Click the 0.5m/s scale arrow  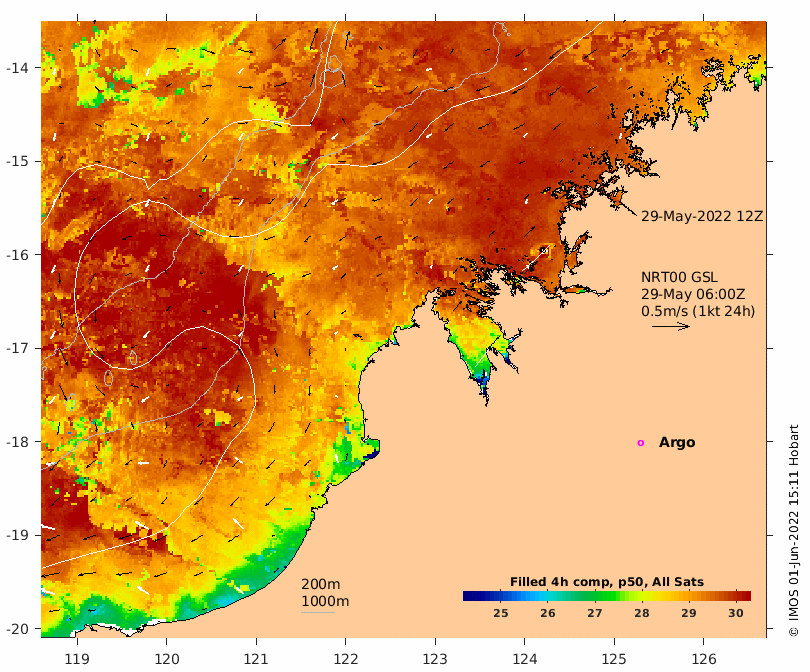[671, 326]
